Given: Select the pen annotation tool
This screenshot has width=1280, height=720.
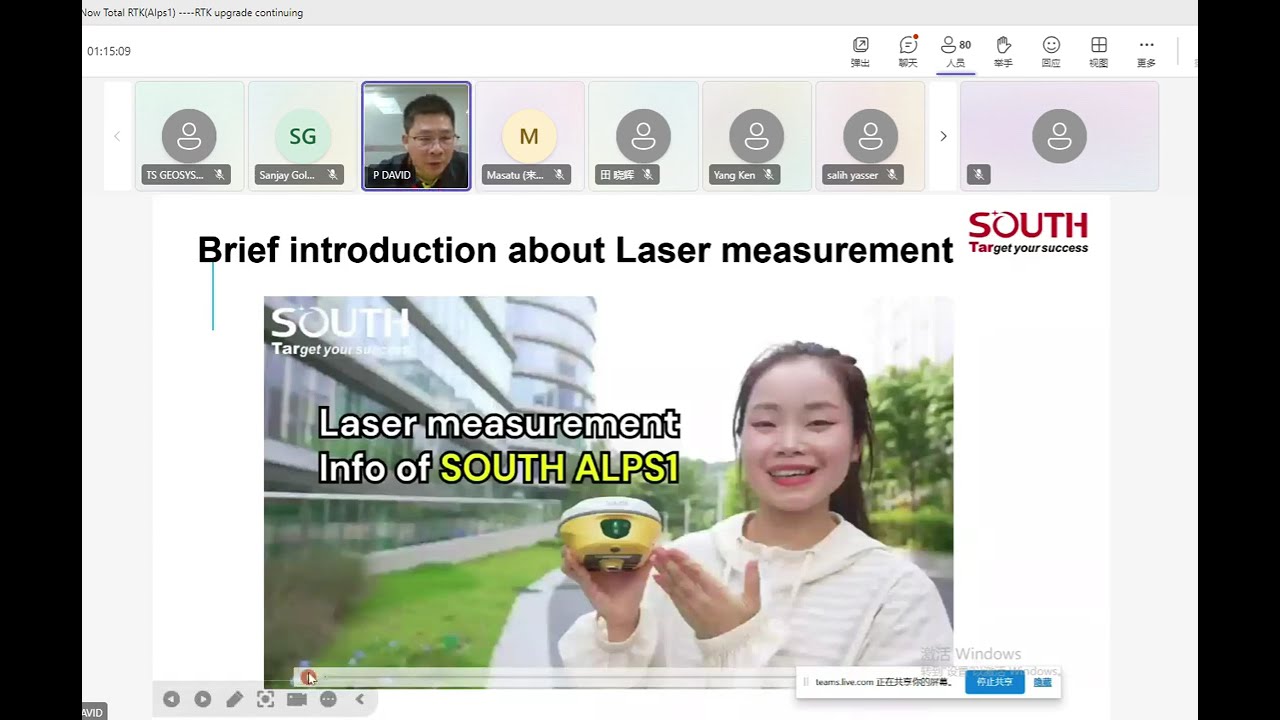Looking at the screenshot, I should coord(234,699).
